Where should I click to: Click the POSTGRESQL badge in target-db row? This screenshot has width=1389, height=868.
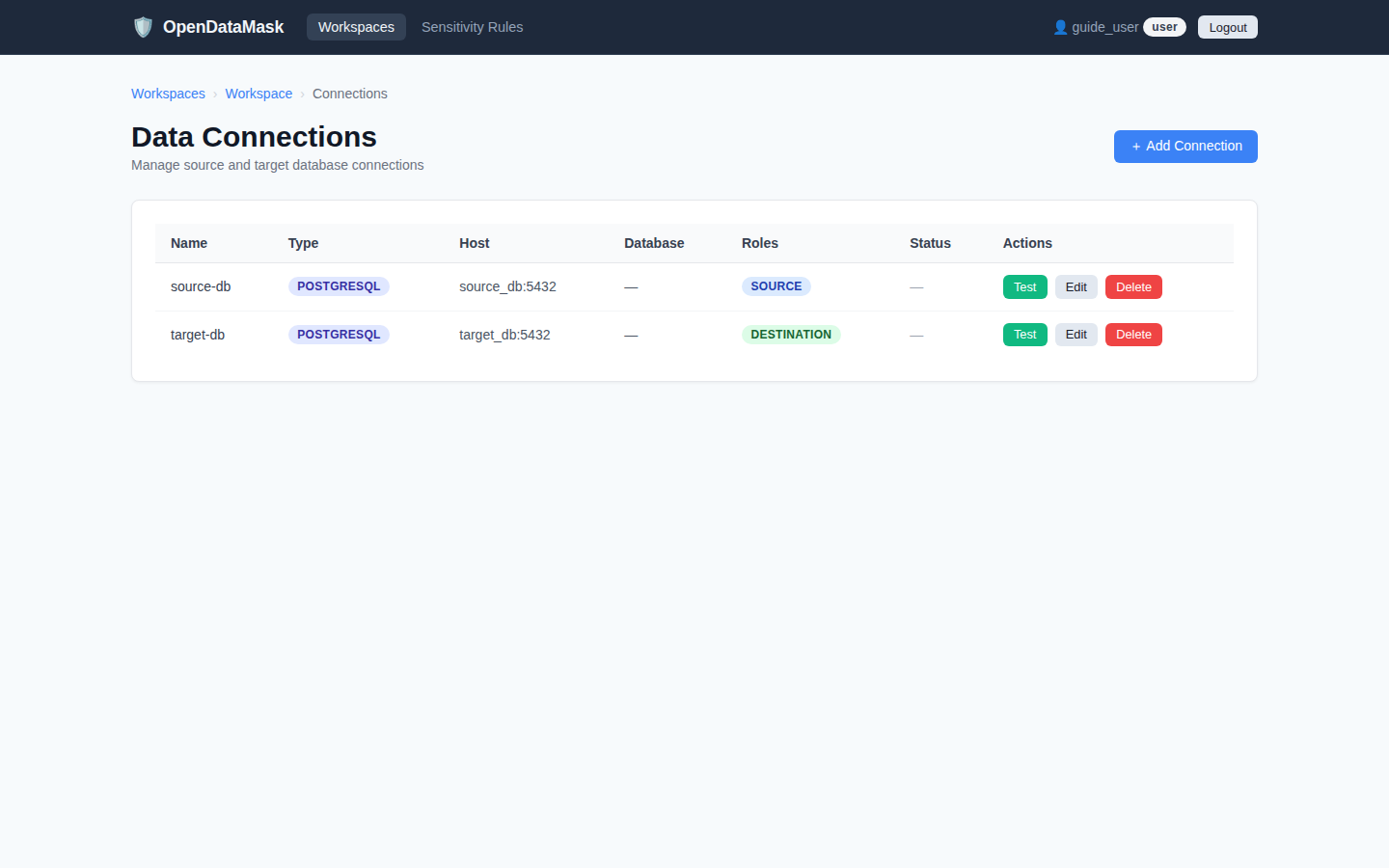pos(339,335)
